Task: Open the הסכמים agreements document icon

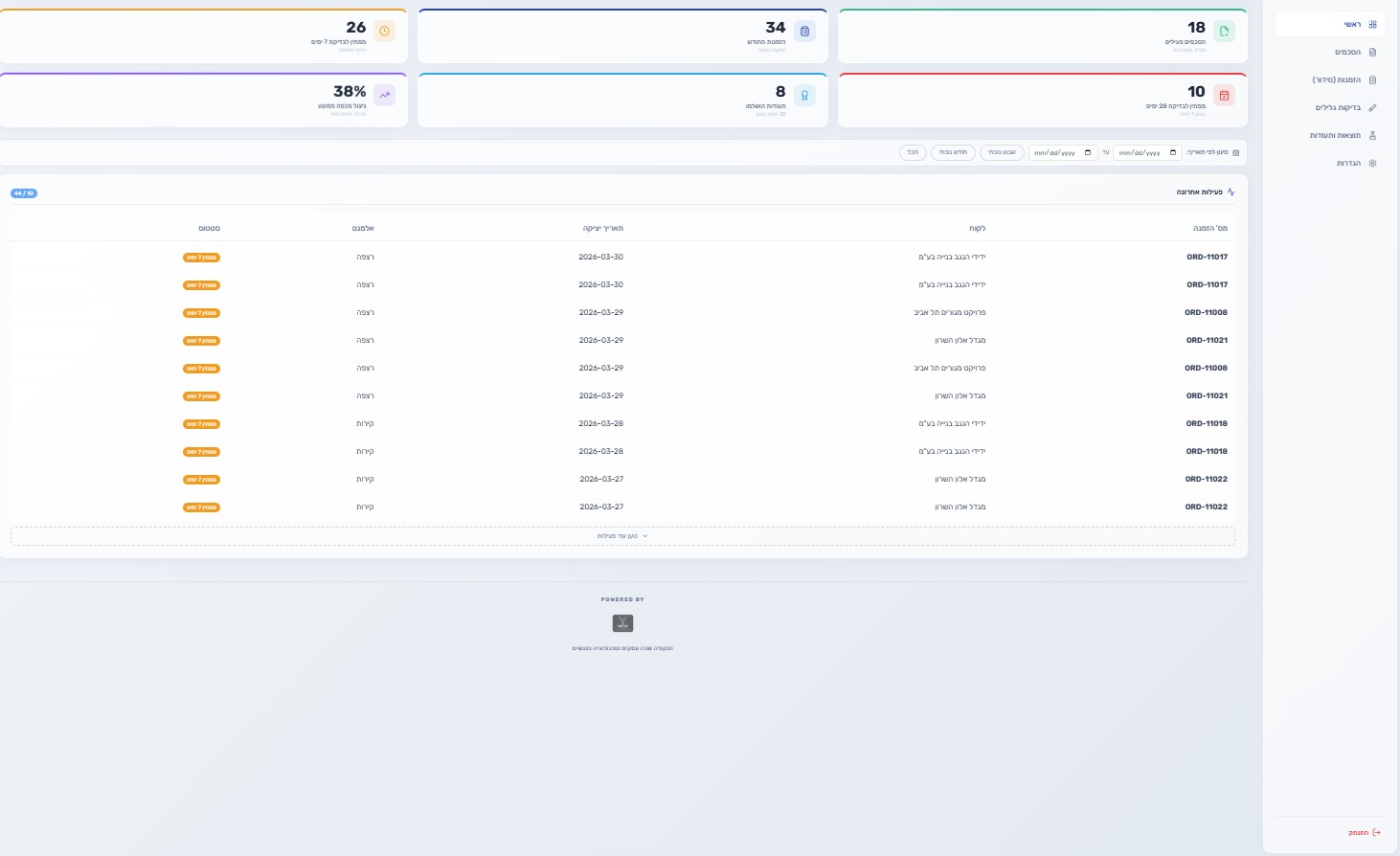Action: pyautogui.click(x=1372, y=53)
